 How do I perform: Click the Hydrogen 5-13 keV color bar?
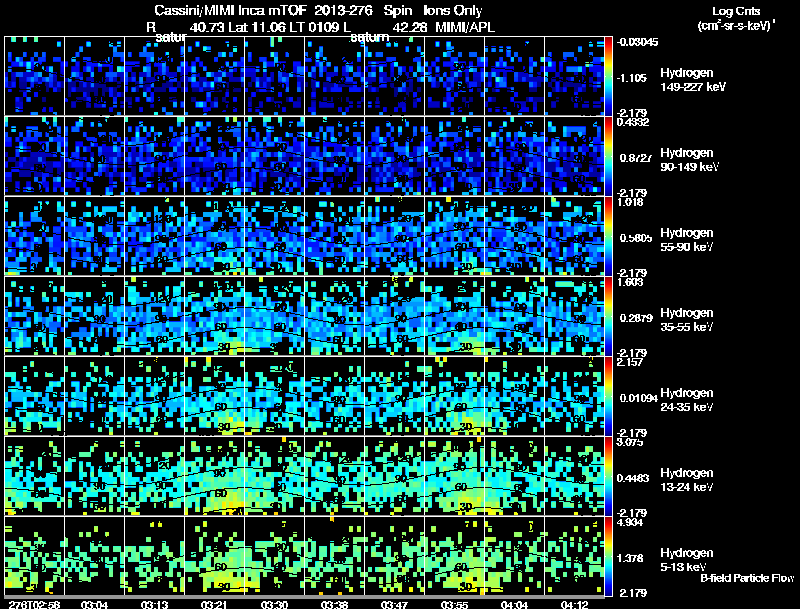tap(608, 556)
